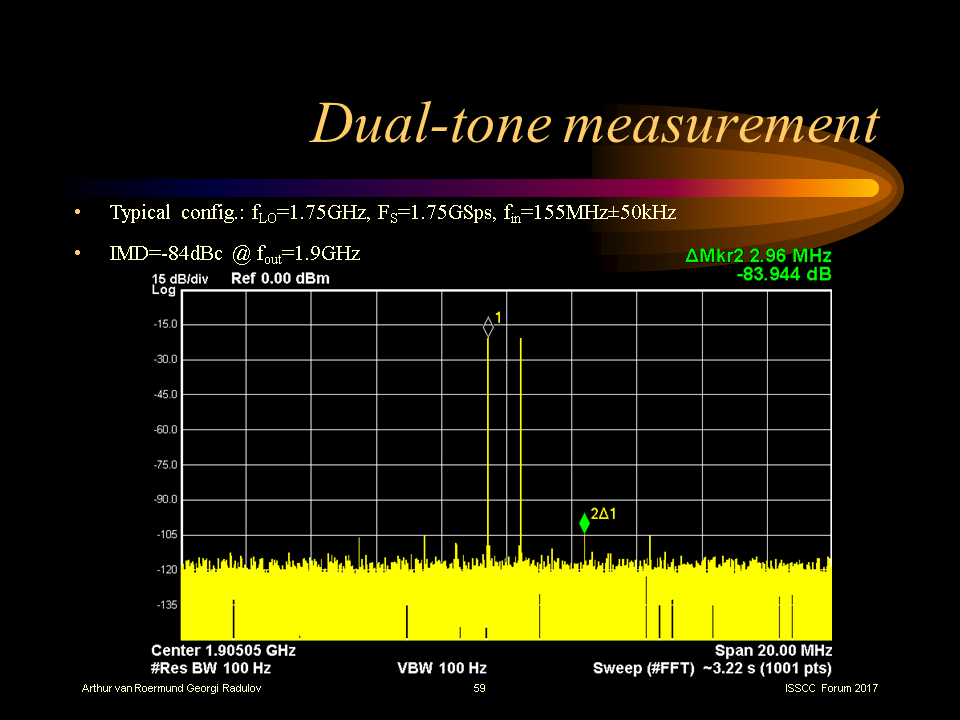Click the ΔMkr2 2.96 MHz readout
960x720 pixels.
tap(758, 257)
